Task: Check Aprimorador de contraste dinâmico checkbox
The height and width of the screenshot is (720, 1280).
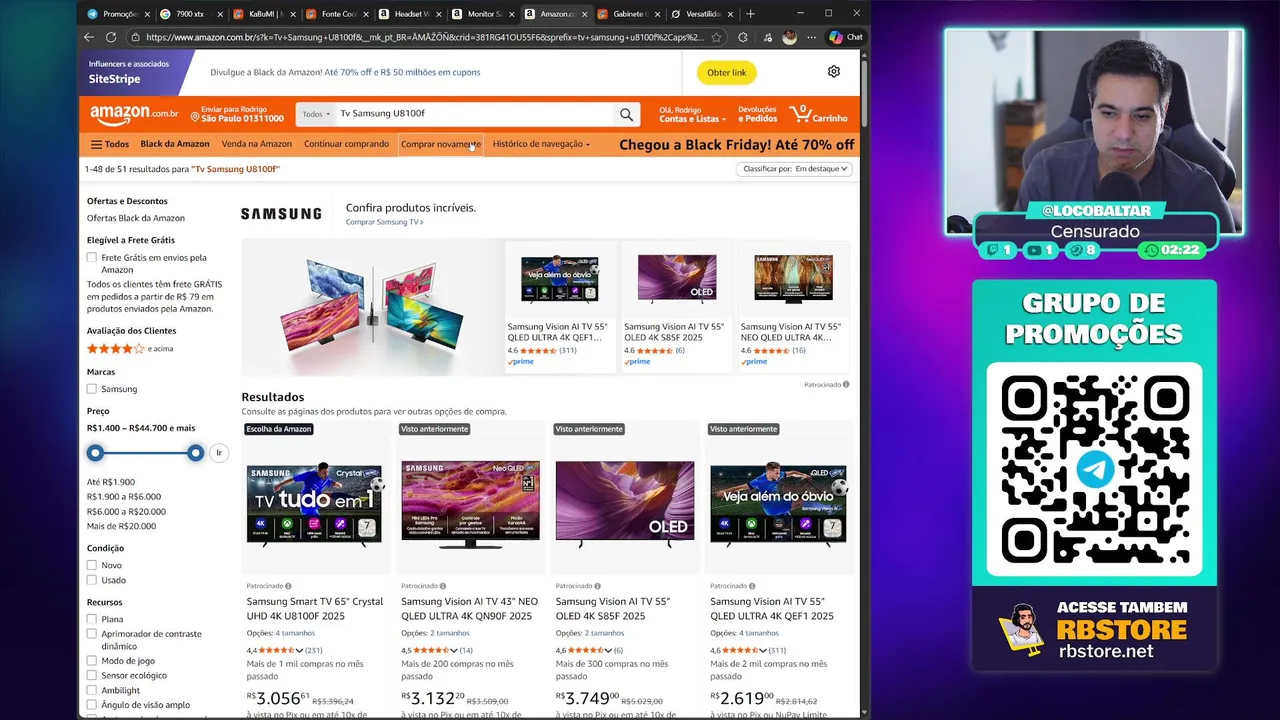Action: point(92,634)
